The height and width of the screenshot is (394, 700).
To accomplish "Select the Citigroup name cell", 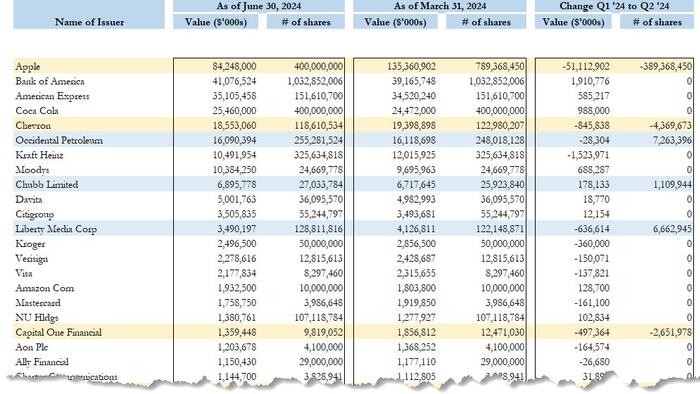I will tap(34, 214).
